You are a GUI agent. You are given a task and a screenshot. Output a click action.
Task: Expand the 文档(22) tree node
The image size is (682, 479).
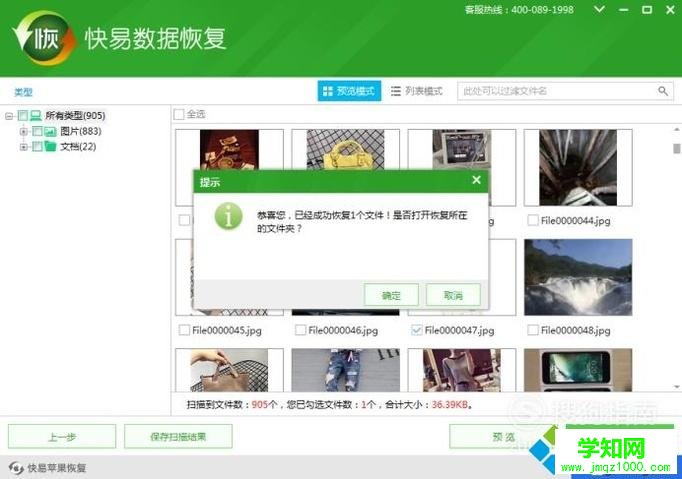24,147
